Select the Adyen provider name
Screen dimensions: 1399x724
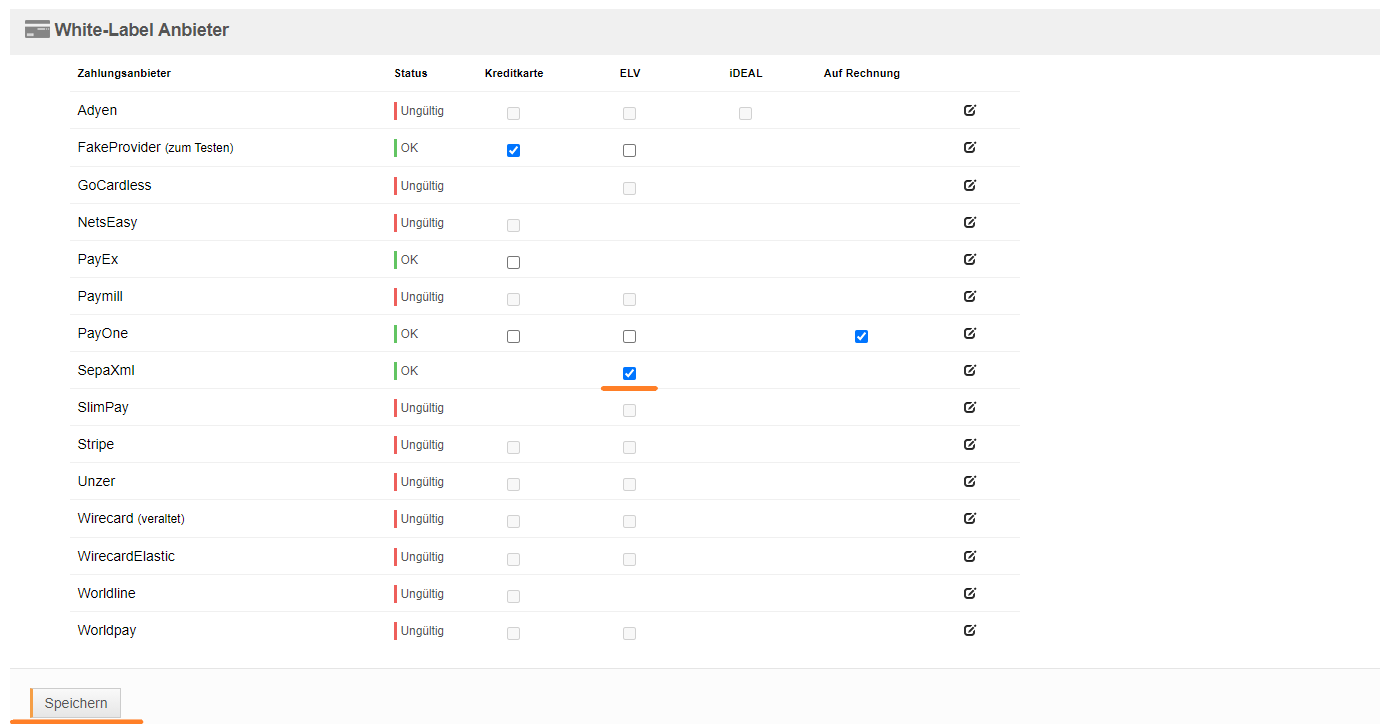pyautogui.click(x=97, y=110)
